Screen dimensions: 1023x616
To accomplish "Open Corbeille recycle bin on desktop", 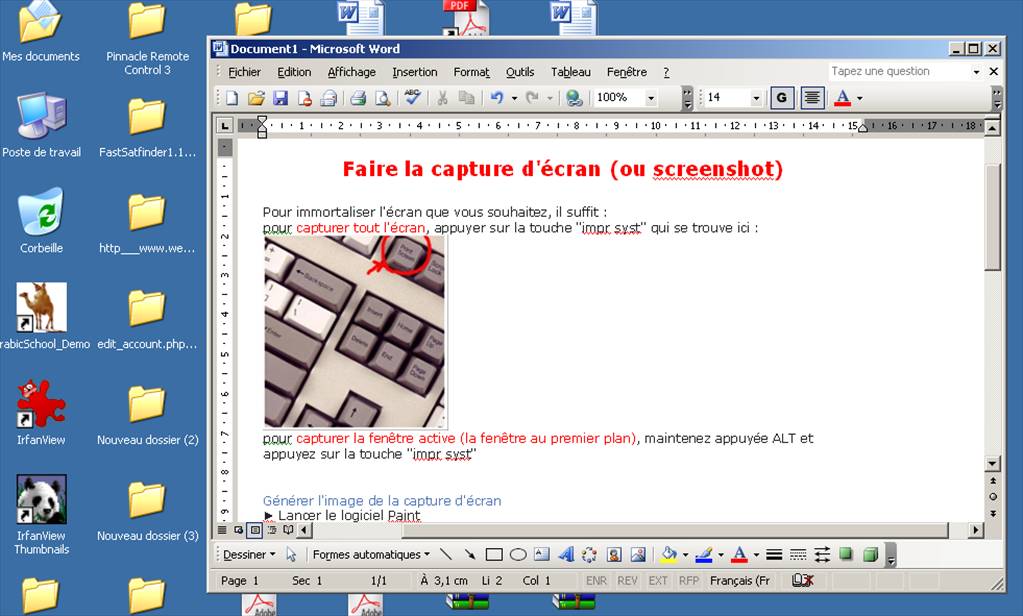I will [41, 221].
